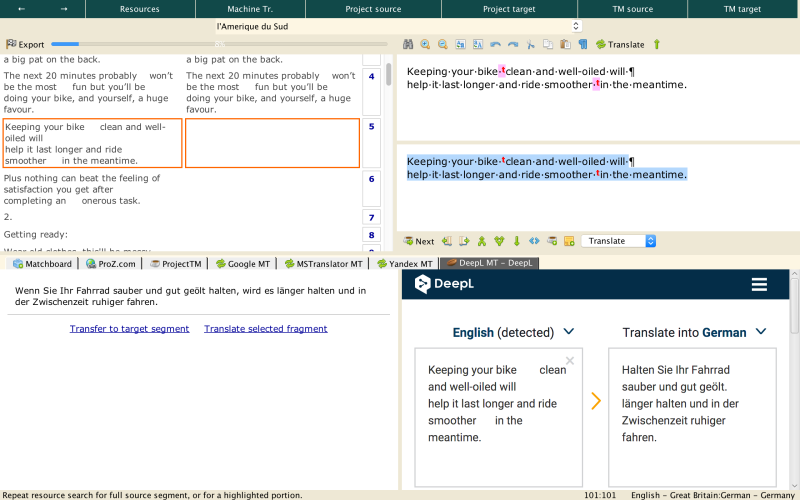
Task: Expand Translate into German language dropdown
Action: [694, 333]
